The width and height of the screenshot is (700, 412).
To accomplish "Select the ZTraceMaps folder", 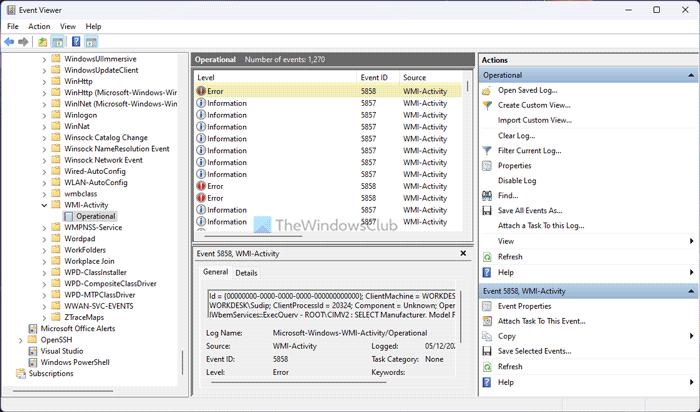I will point(84,317).
